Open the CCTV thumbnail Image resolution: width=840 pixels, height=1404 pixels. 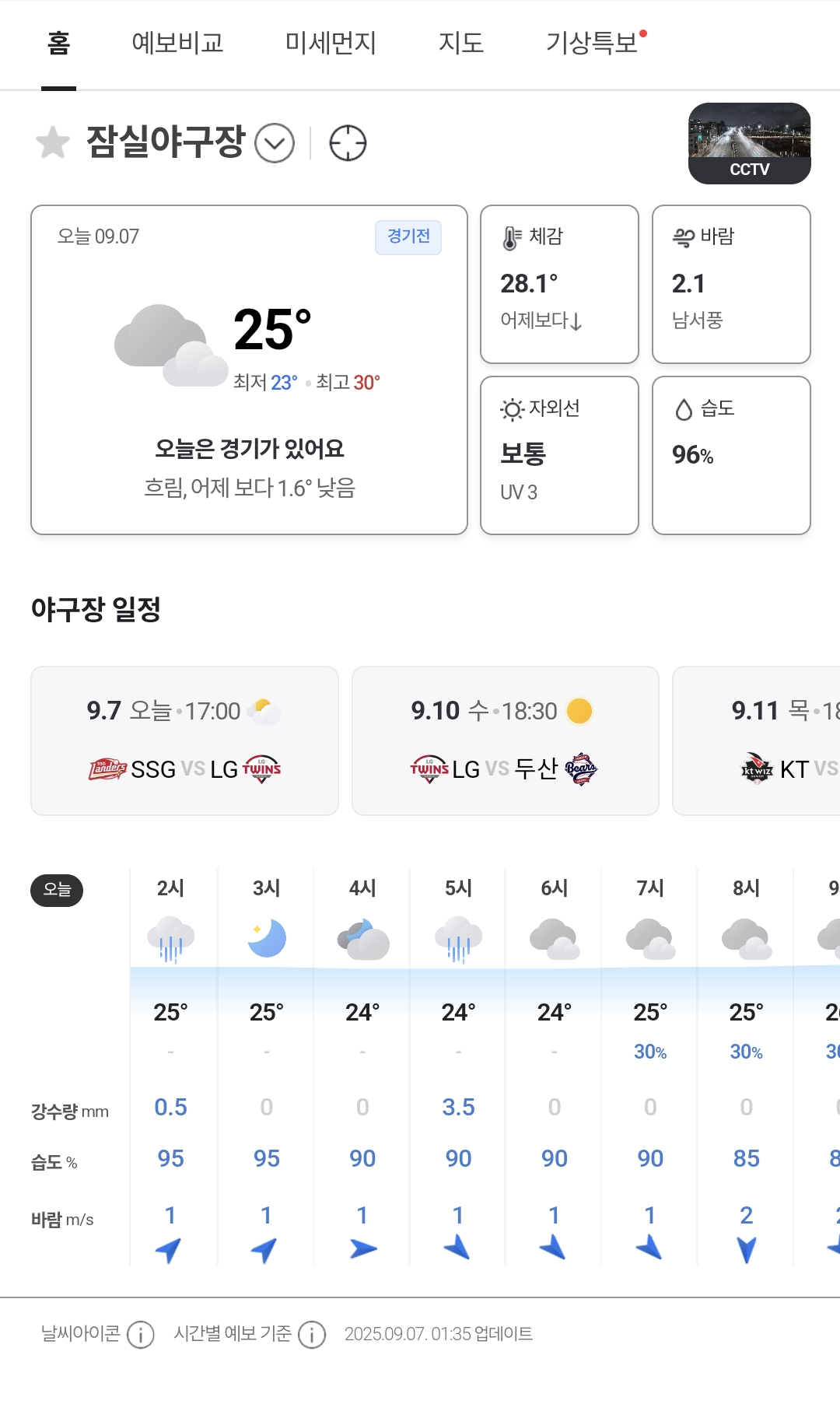tap(749, 144)
